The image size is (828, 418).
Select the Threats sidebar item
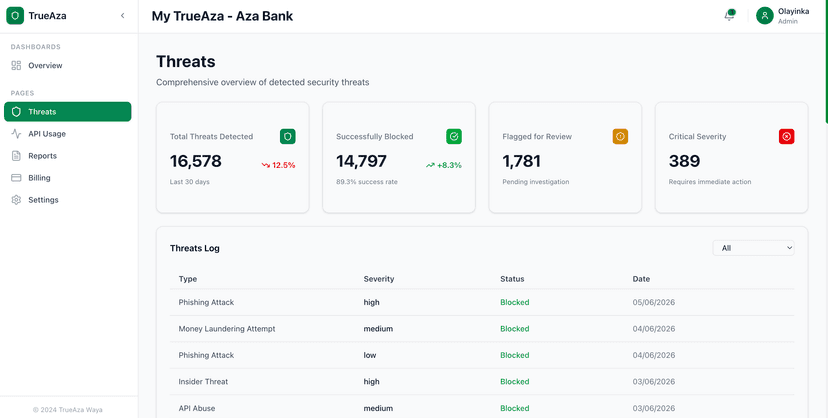(68, 112)
